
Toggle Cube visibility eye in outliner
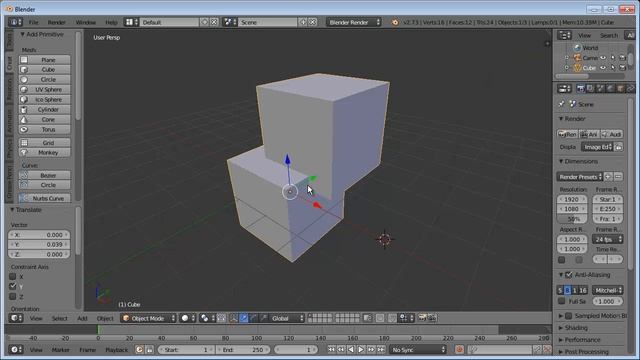point(603,68)
